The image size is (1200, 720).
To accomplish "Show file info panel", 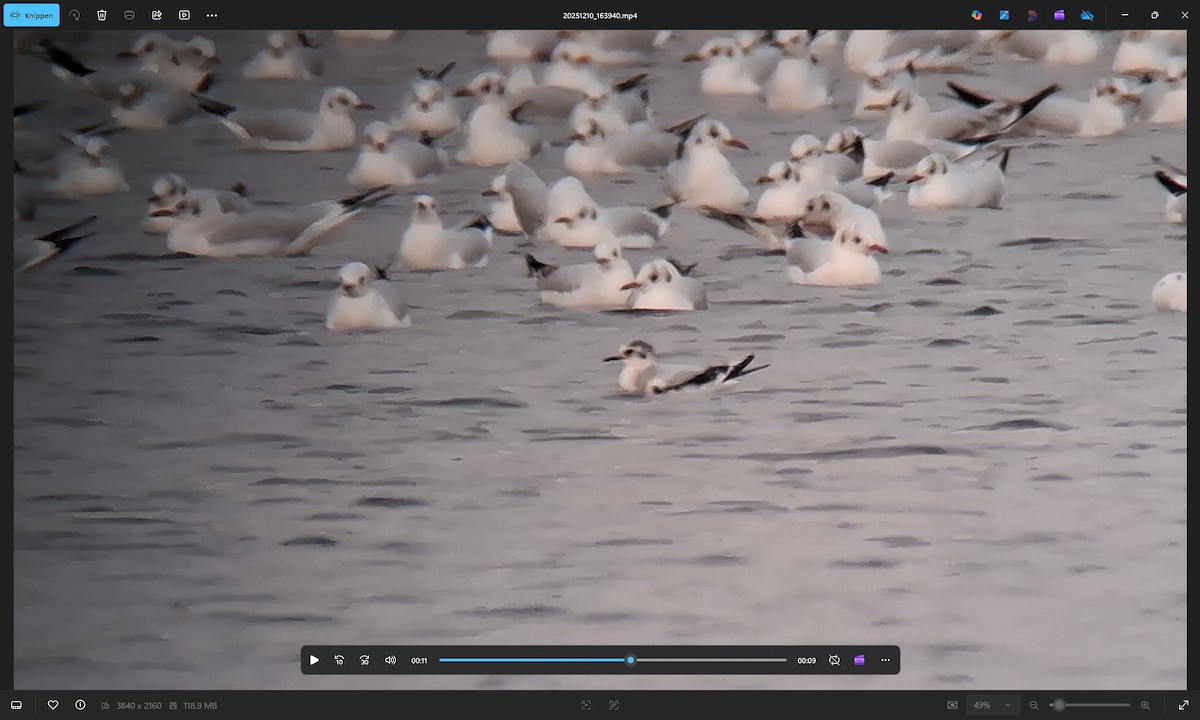I will (80, 705).
